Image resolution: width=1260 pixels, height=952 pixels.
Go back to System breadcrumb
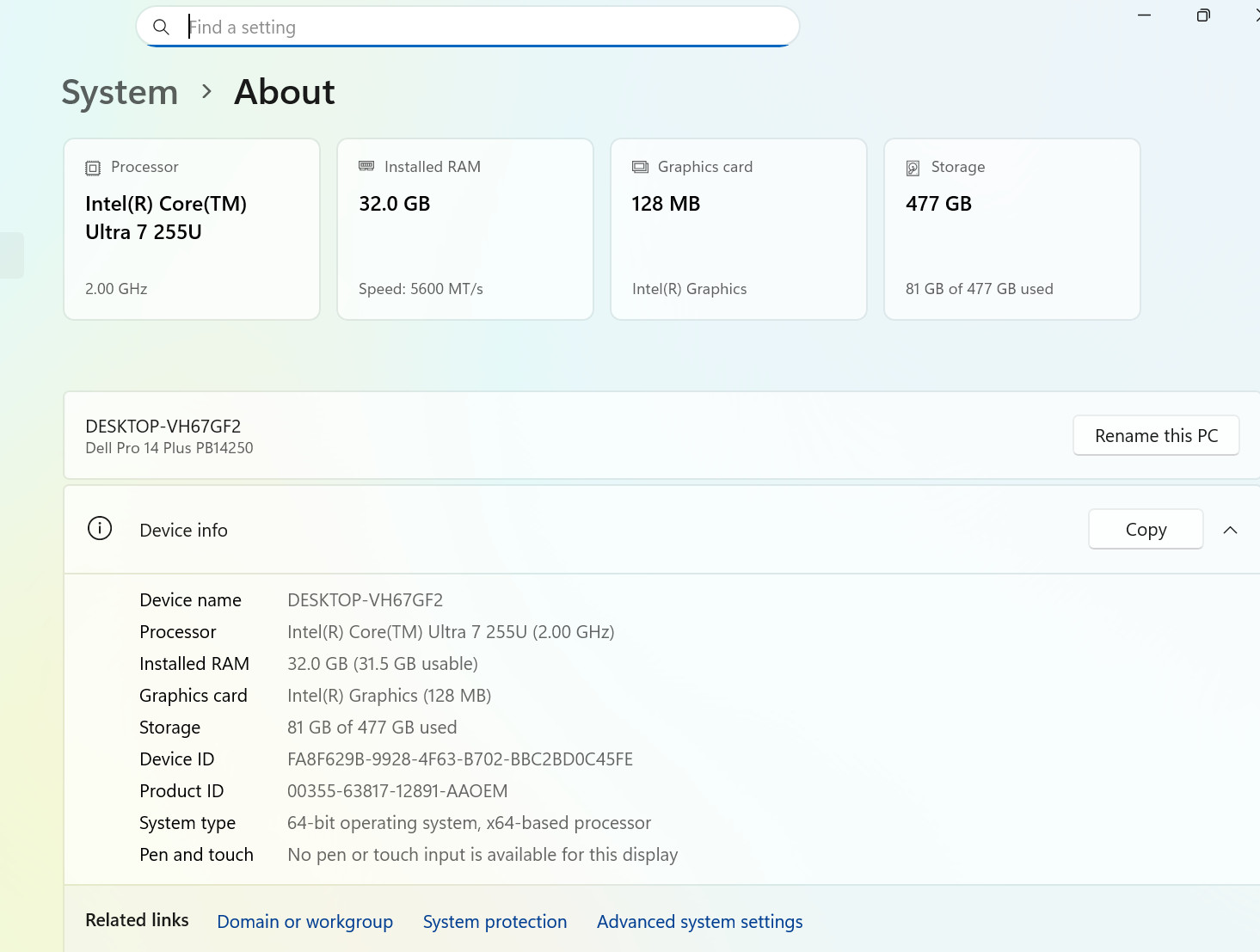pos(120,92)
